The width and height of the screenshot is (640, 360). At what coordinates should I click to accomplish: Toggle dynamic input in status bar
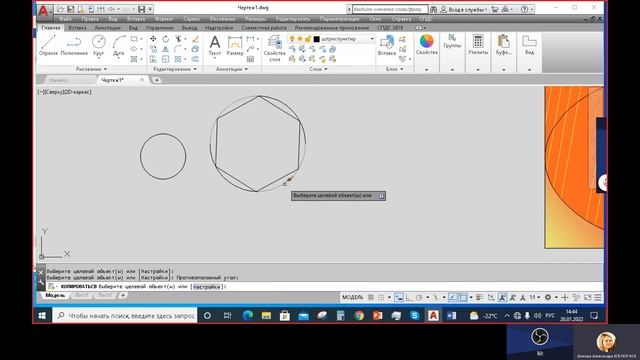pos(399,298)
